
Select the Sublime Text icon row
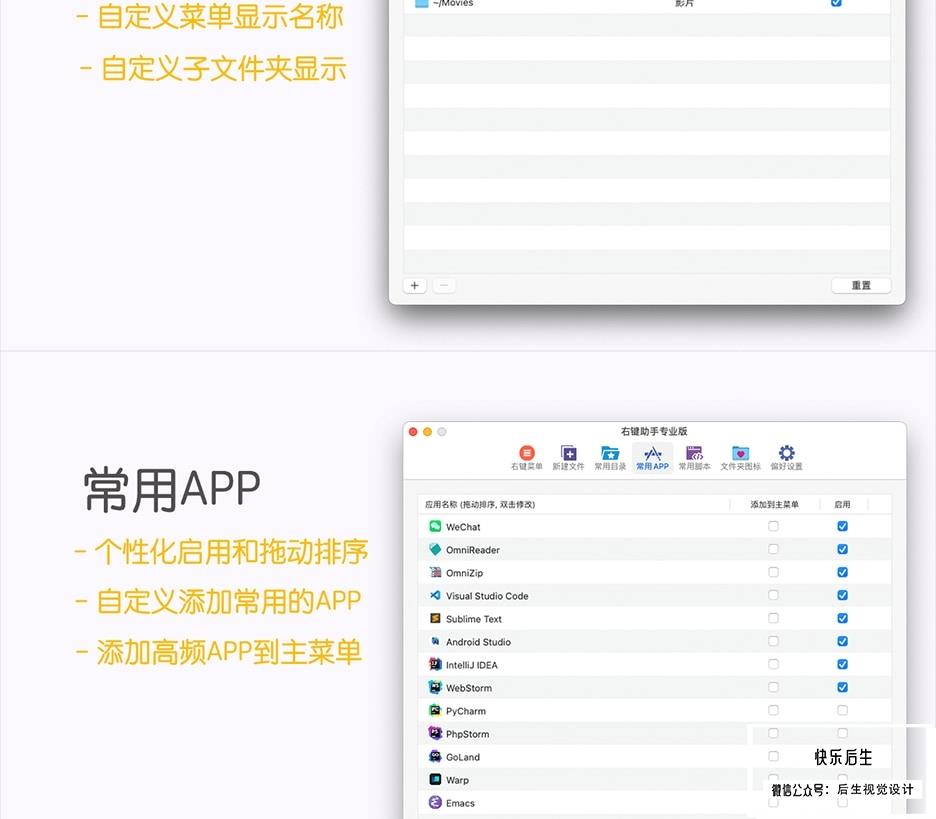pos(655,618)
